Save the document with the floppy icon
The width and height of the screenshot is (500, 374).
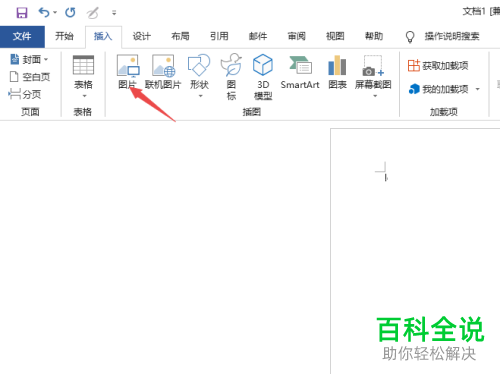[22, 13]
